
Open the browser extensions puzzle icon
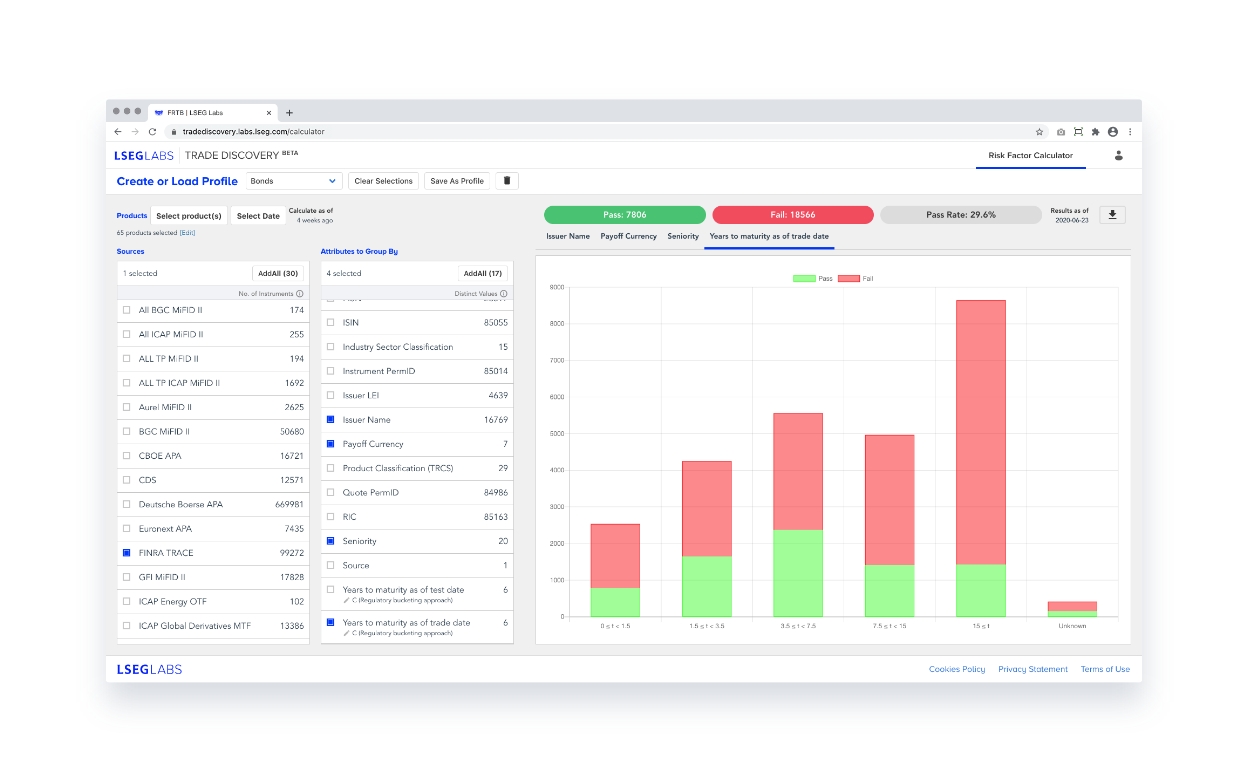[x=1095, y=131]
